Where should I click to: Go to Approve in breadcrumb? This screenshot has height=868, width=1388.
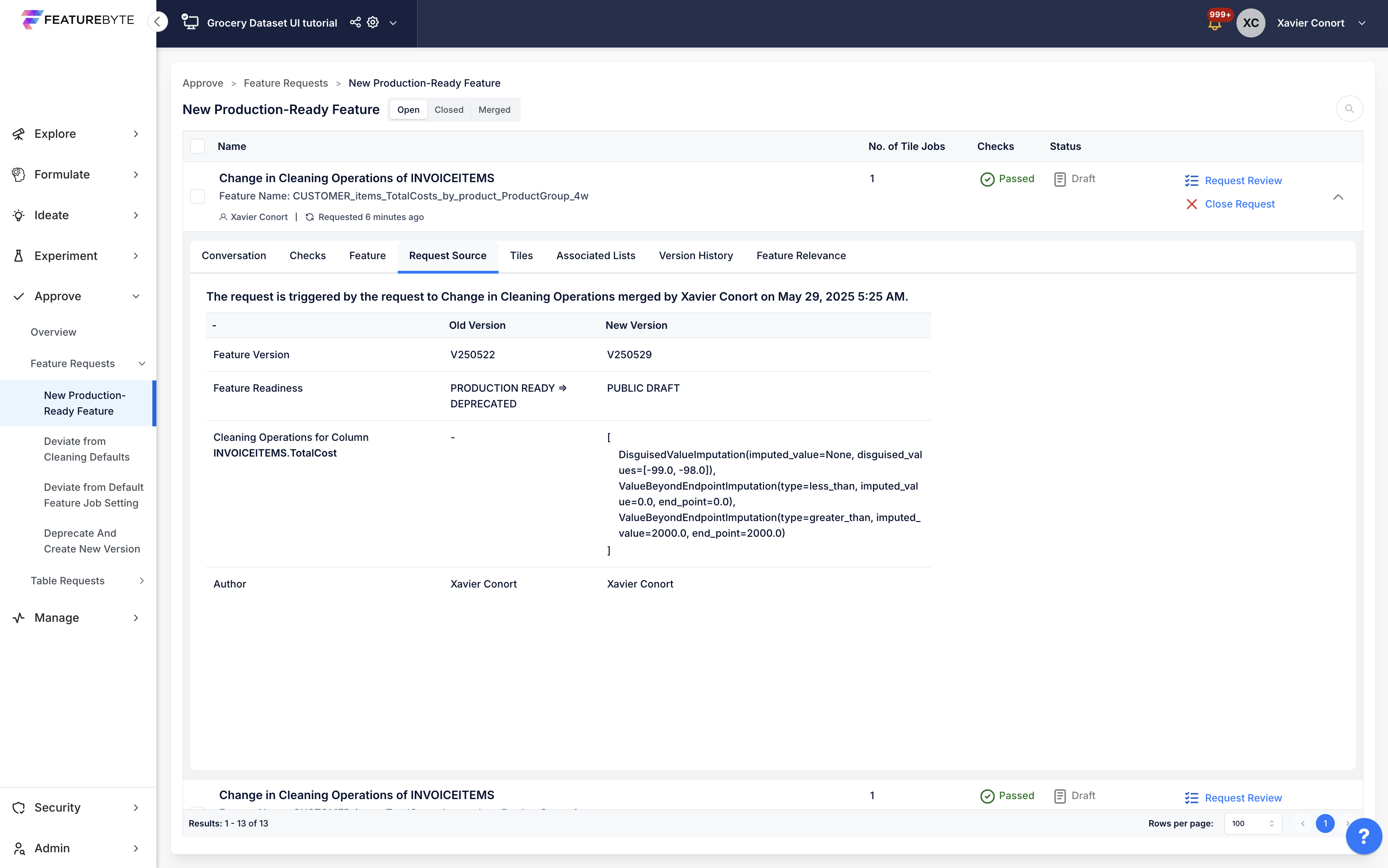(x=203, y=83)
